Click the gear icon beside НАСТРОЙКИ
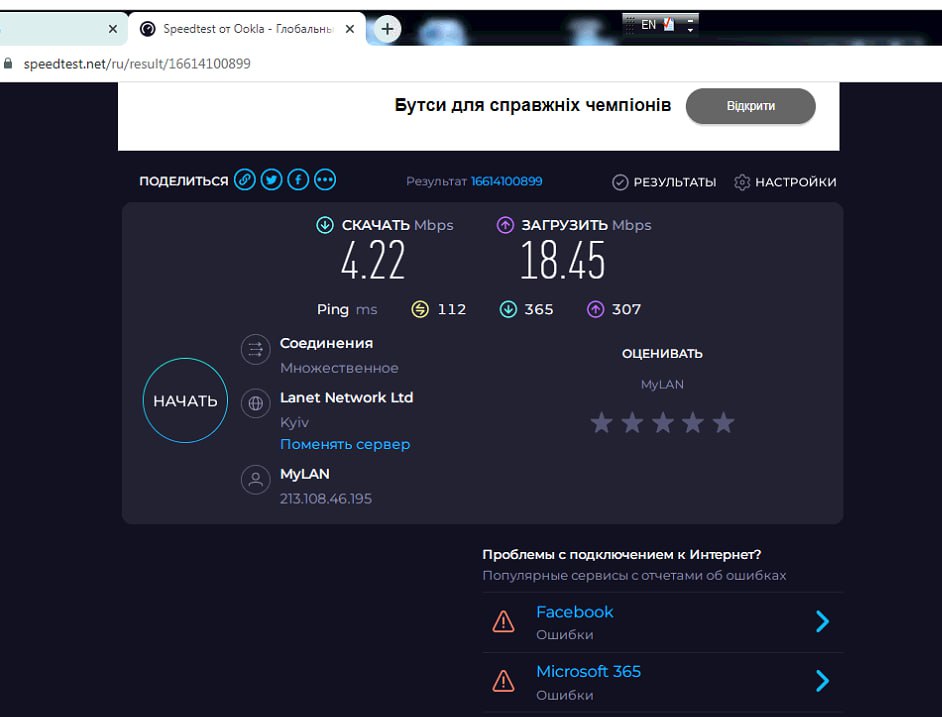 [x=742, y=182]
